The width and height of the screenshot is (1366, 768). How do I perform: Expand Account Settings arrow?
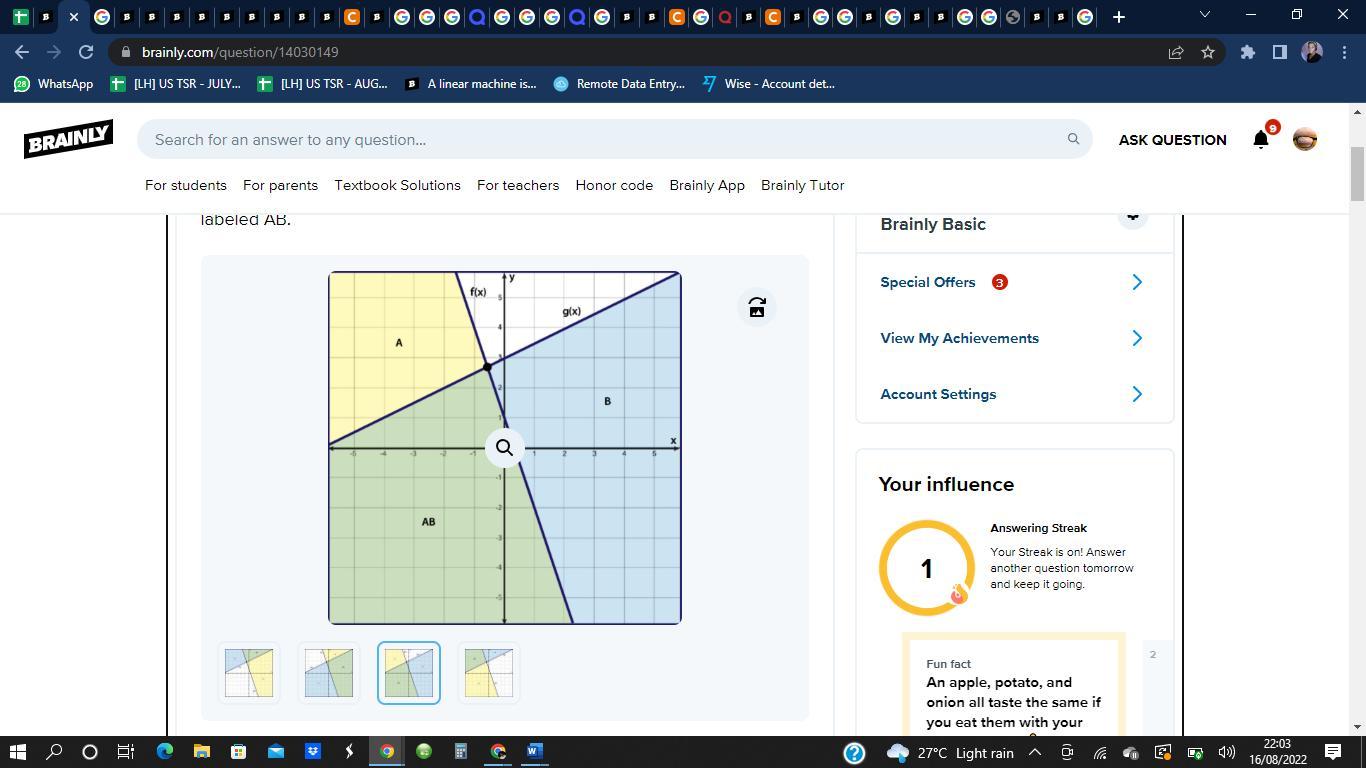click(x=1137, y=394)
